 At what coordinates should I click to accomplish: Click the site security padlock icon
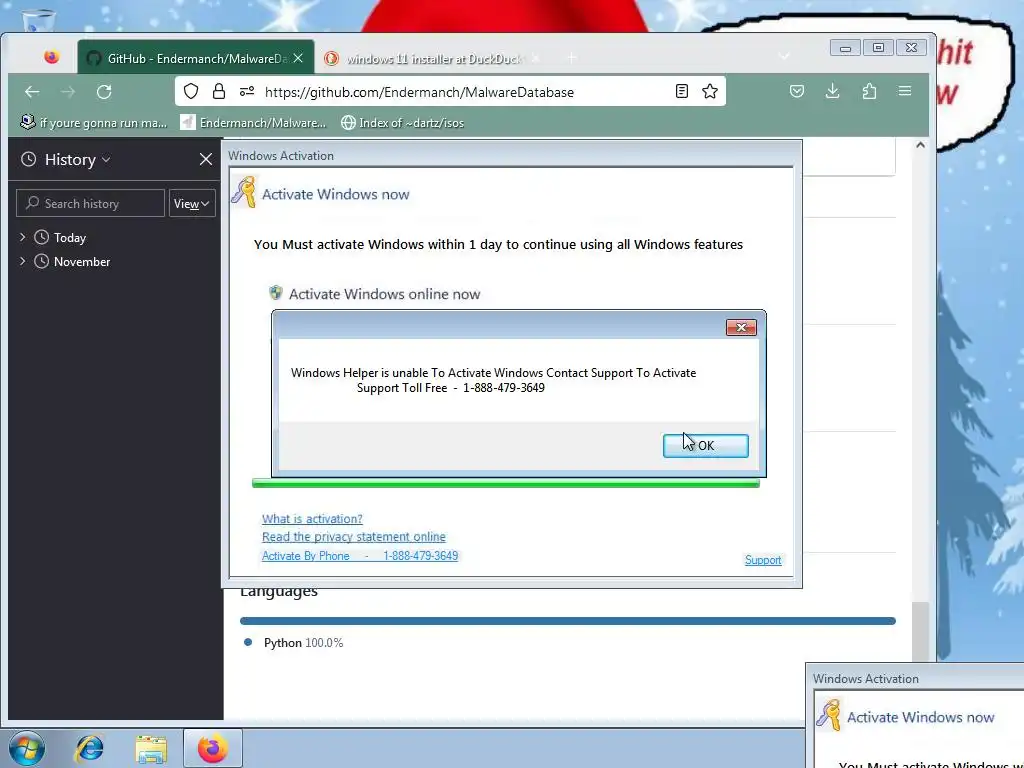(x=219, y=91)
